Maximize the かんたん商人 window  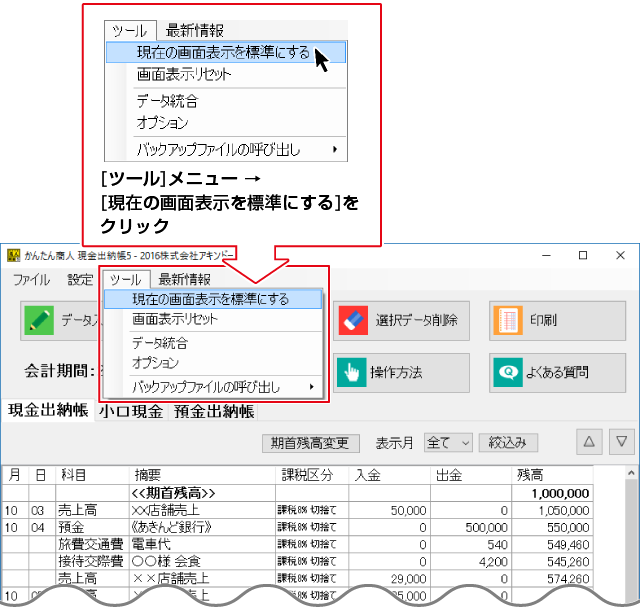pos(583,256)
